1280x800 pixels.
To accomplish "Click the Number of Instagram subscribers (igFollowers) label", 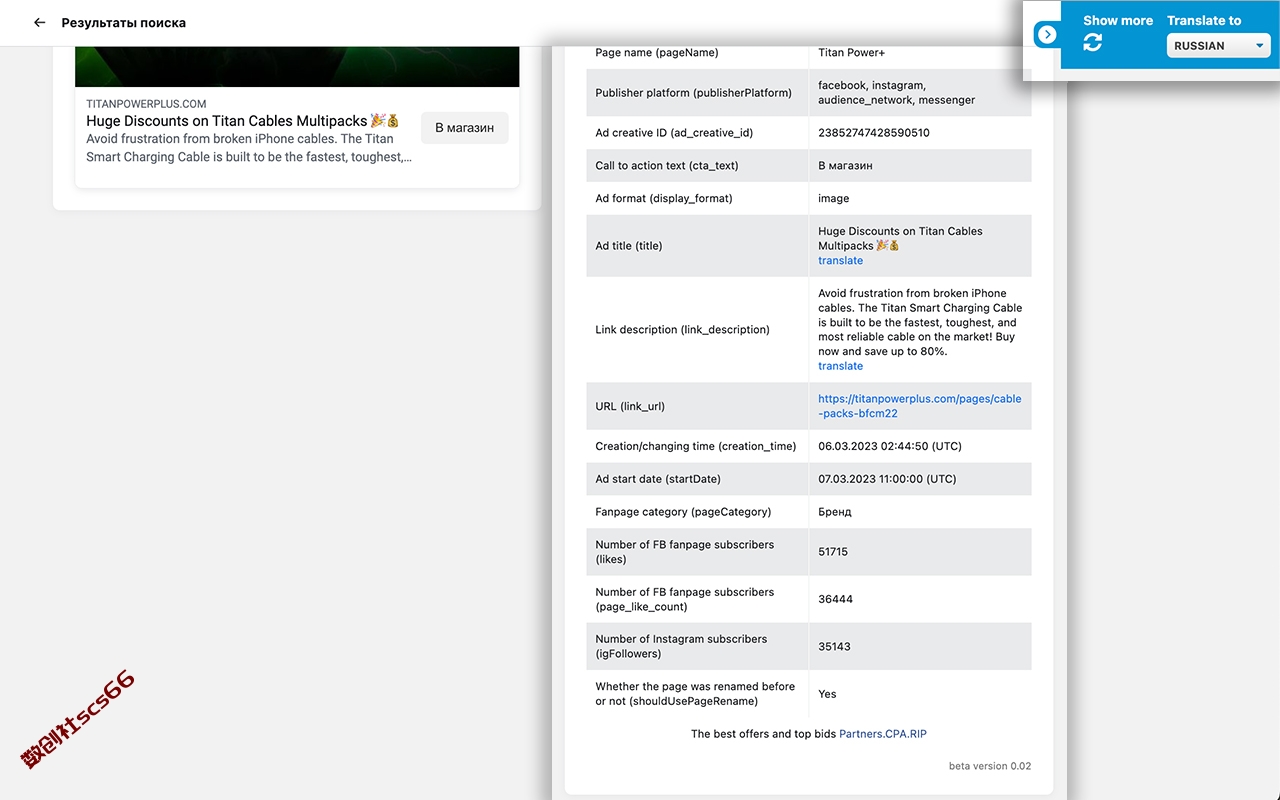I will click(x=681, y=646).
